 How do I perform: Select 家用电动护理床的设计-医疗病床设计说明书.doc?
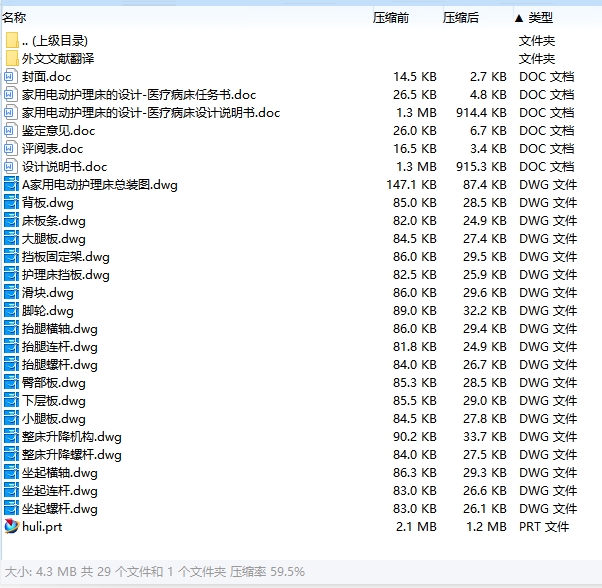(x=151, y=112)
